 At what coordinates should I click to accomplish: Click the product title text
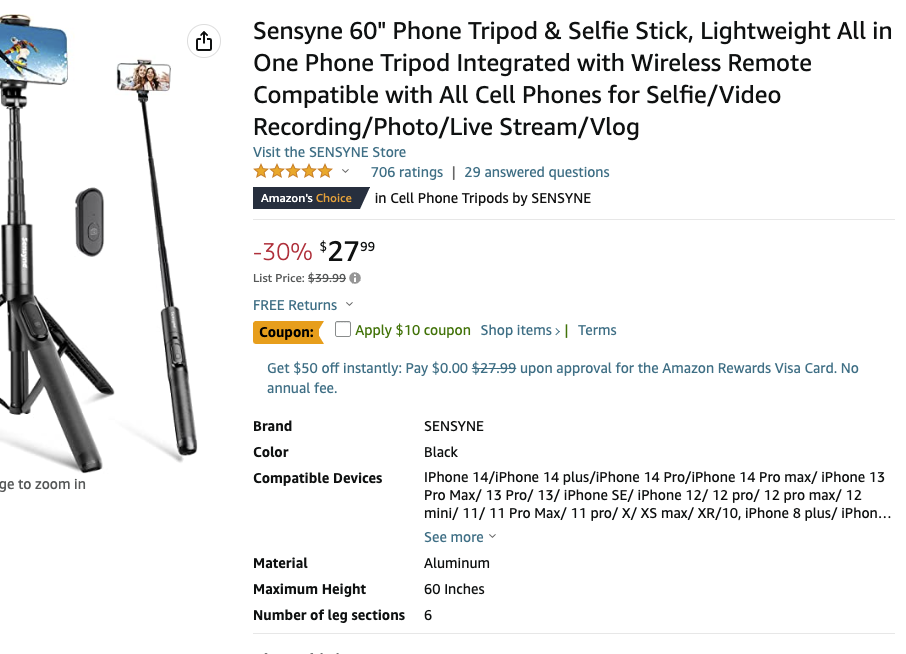pyautogui.click(x=572, y=79)
